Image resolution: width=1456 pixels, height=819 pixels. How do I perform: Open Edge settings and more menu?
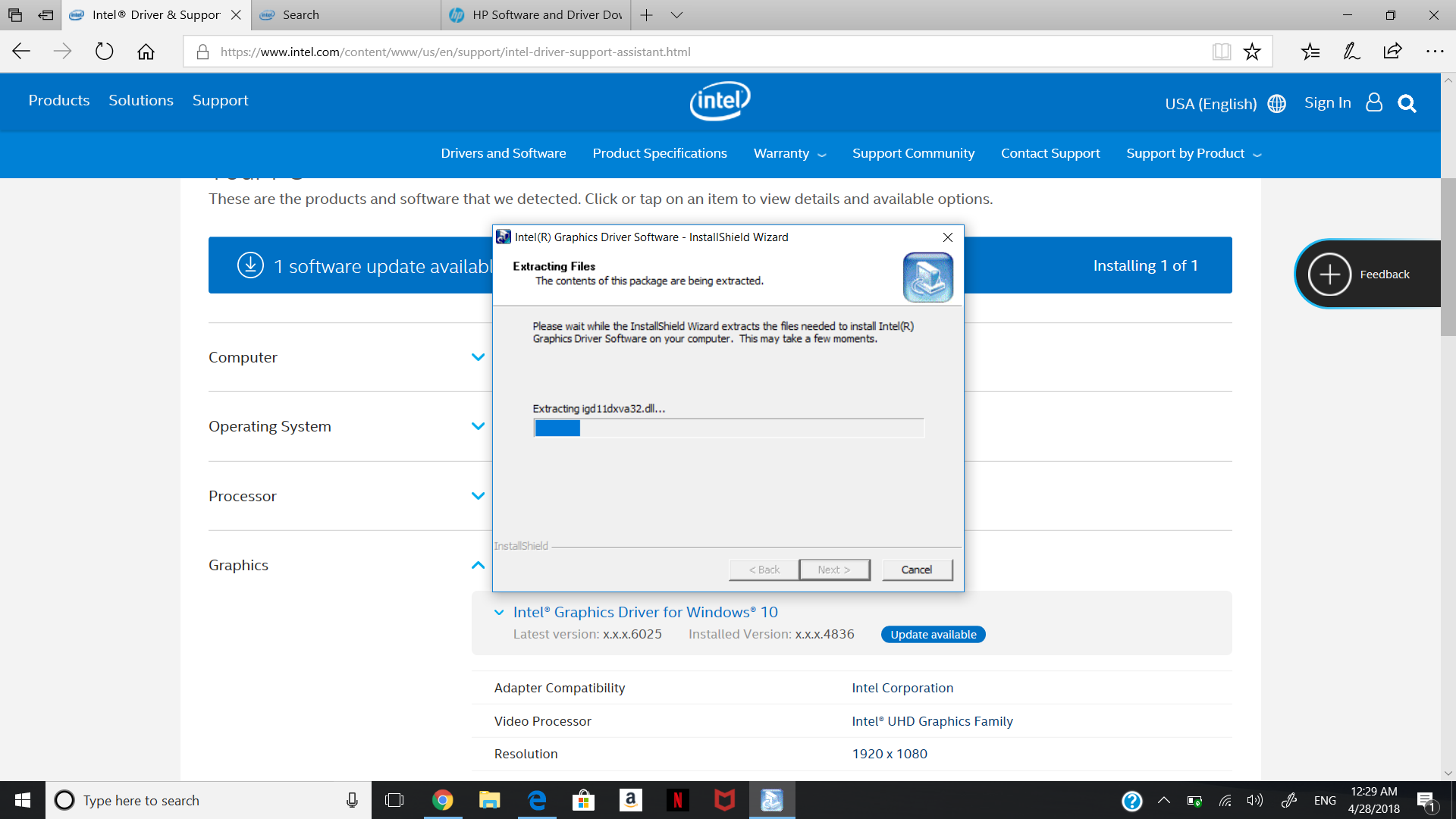(x=1434, y=52)
